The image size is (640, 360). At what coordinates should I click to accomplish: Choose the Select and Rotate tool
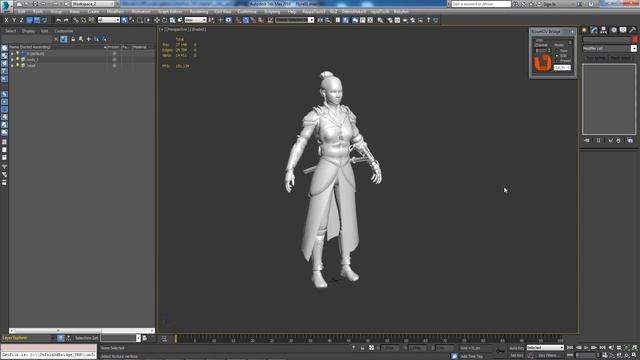[x=164, y=20]
